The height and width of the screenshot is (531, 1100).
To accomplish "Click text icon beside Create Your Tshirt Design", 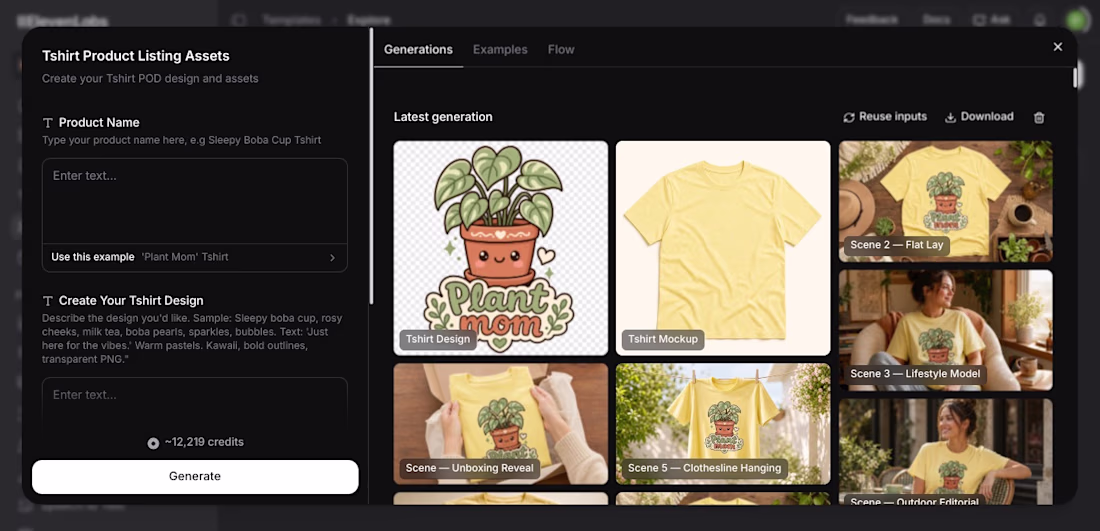I will point(48,301).
